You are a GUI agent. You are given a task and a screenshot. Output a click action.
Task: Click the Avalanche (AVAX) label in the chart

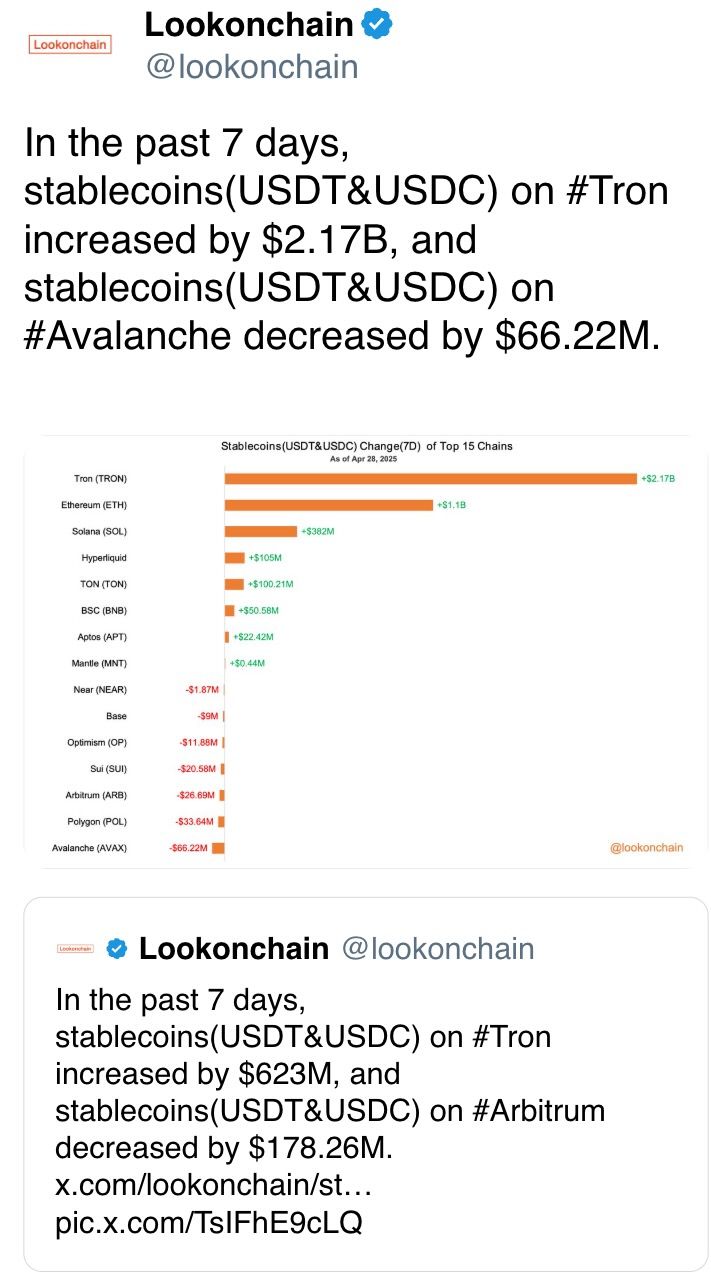(x=89, y=848)
